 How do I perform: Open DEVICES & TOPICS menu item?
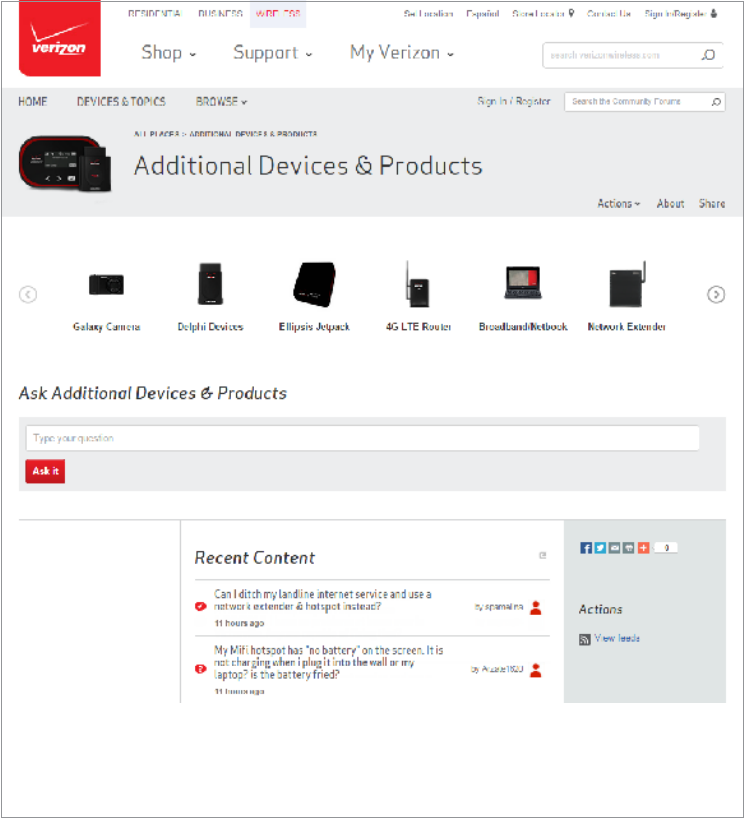(x=121, y=102)
